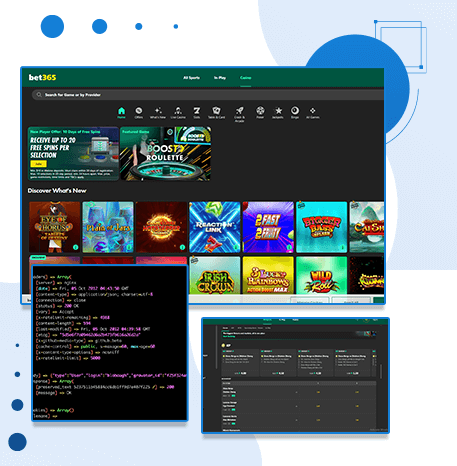Open info icon on Eye of Horus tile

pyautogui.click(x=76, y=247)
